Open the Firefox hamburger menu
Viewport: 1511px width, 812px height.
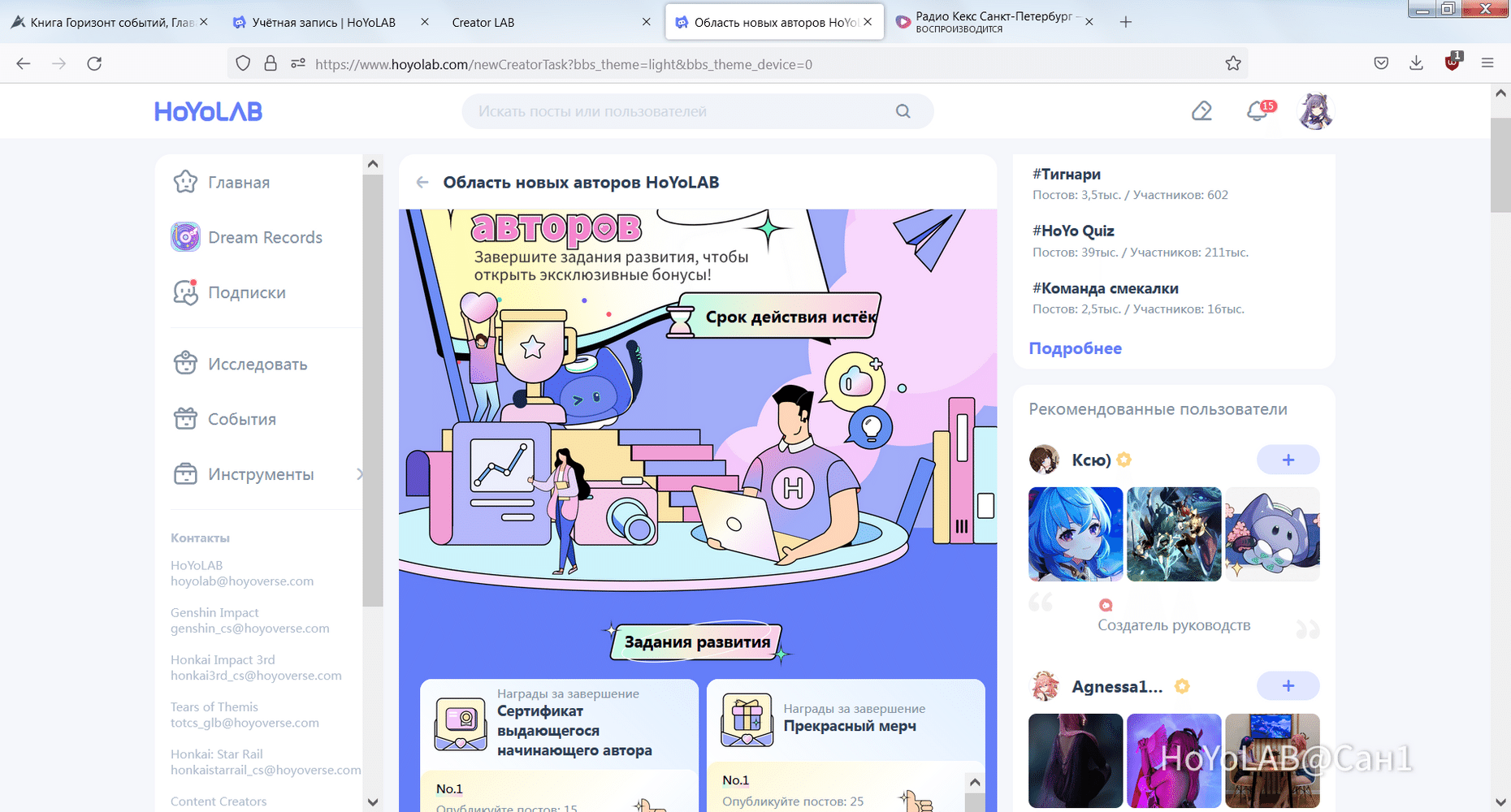point(1487,63)
